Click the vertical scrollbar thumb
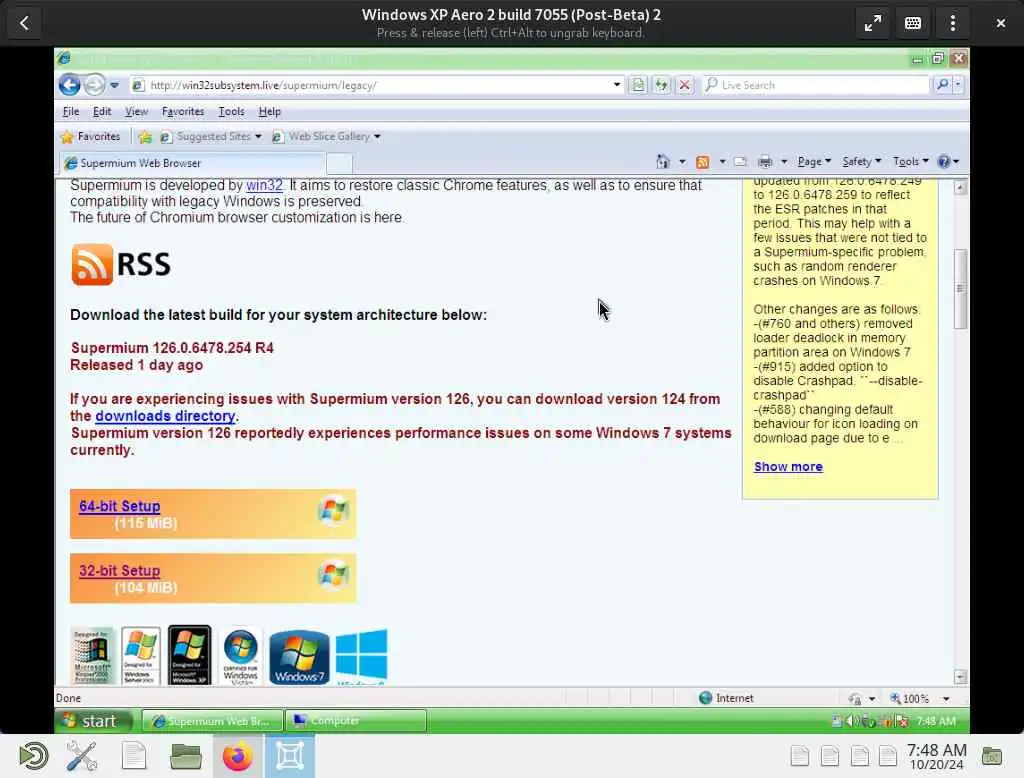Viewport: 1024px width, 778px height. pos(960,288)
